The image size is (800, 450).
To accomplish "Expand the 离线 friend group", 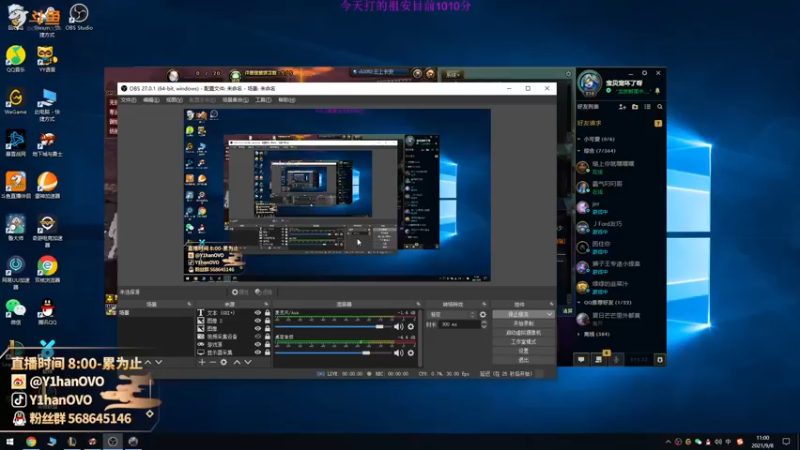I will click(x=579, y=334).
